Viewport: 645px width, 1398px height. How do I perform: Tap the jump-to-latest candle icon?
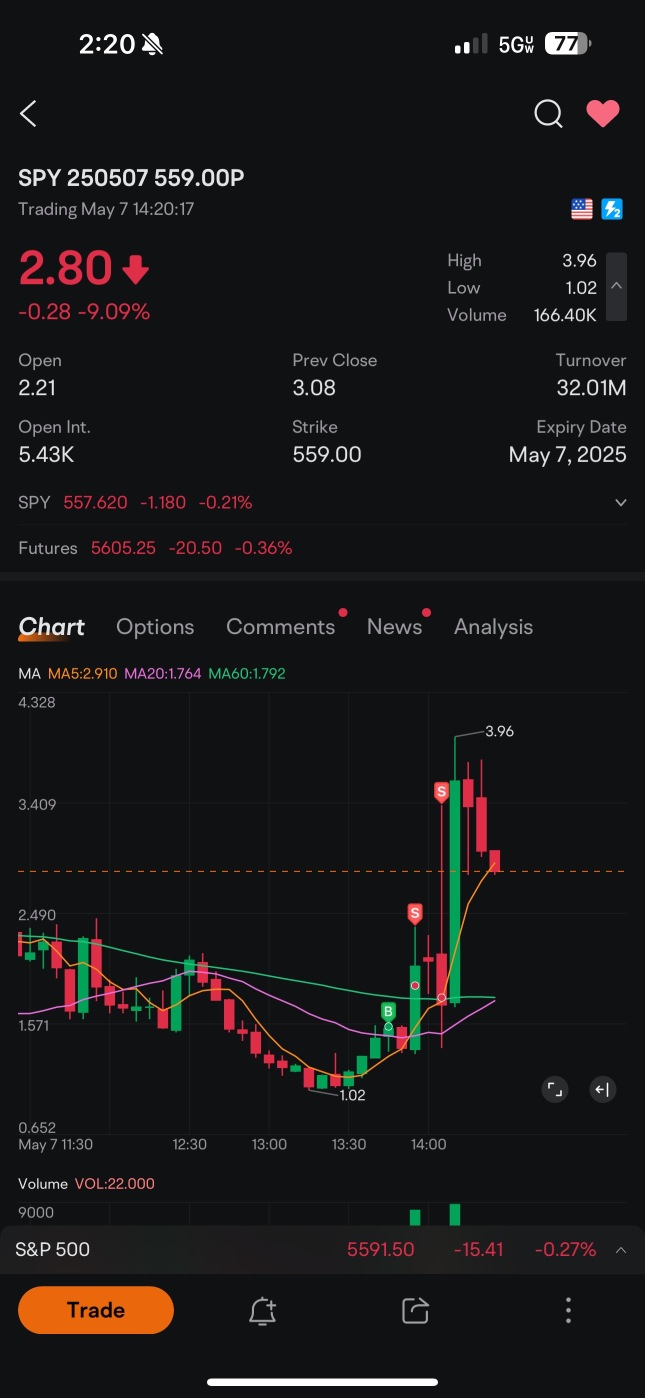pyautogui.click(x=601, y=1090)
